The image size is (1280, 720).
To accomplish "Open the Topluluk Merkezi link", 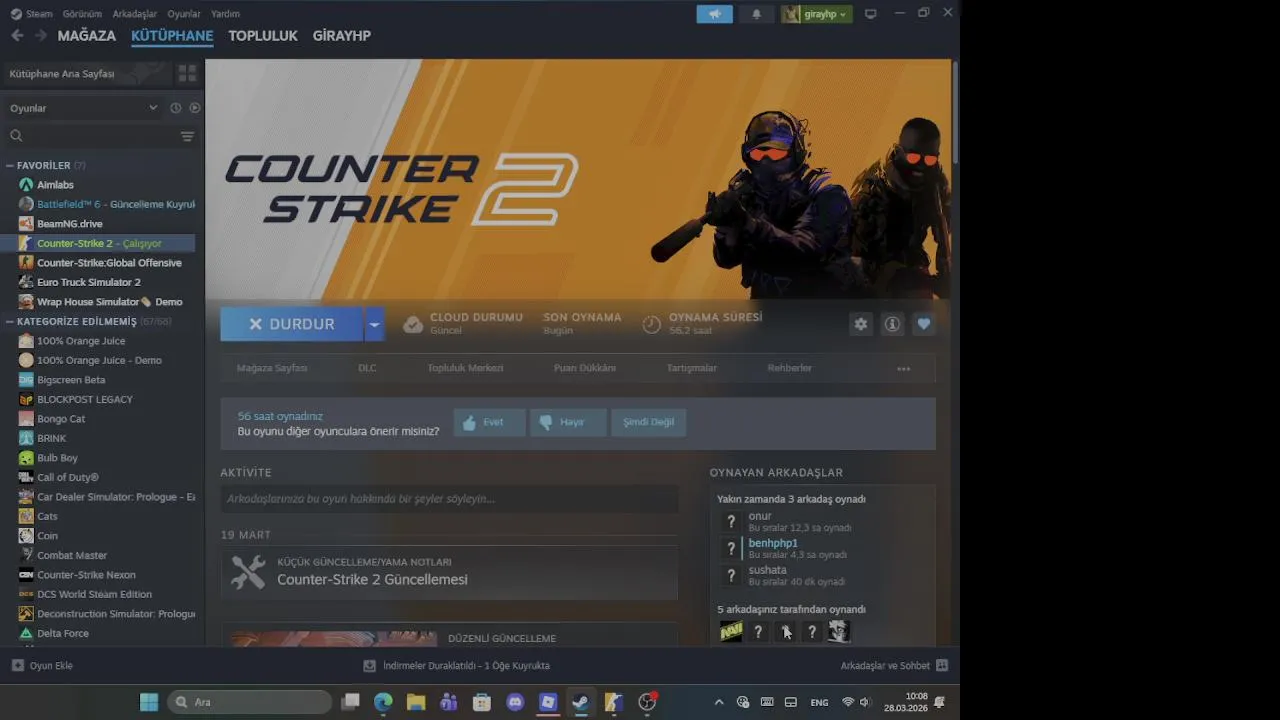I will click(465, 368).
